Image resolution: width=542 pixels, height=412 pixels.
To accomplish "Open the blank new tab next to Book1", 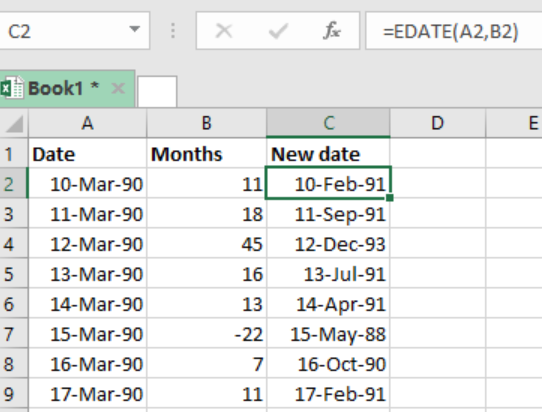I will (157, 92).
